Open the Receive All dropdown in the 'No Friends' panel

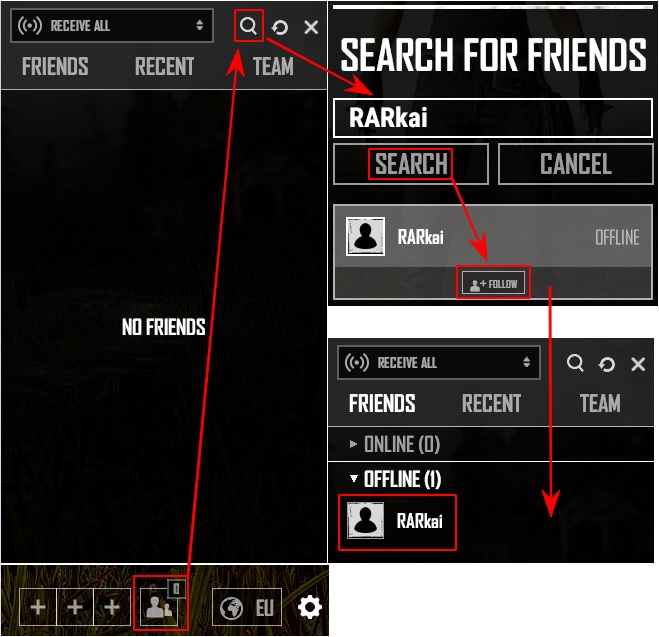(112, 26)
